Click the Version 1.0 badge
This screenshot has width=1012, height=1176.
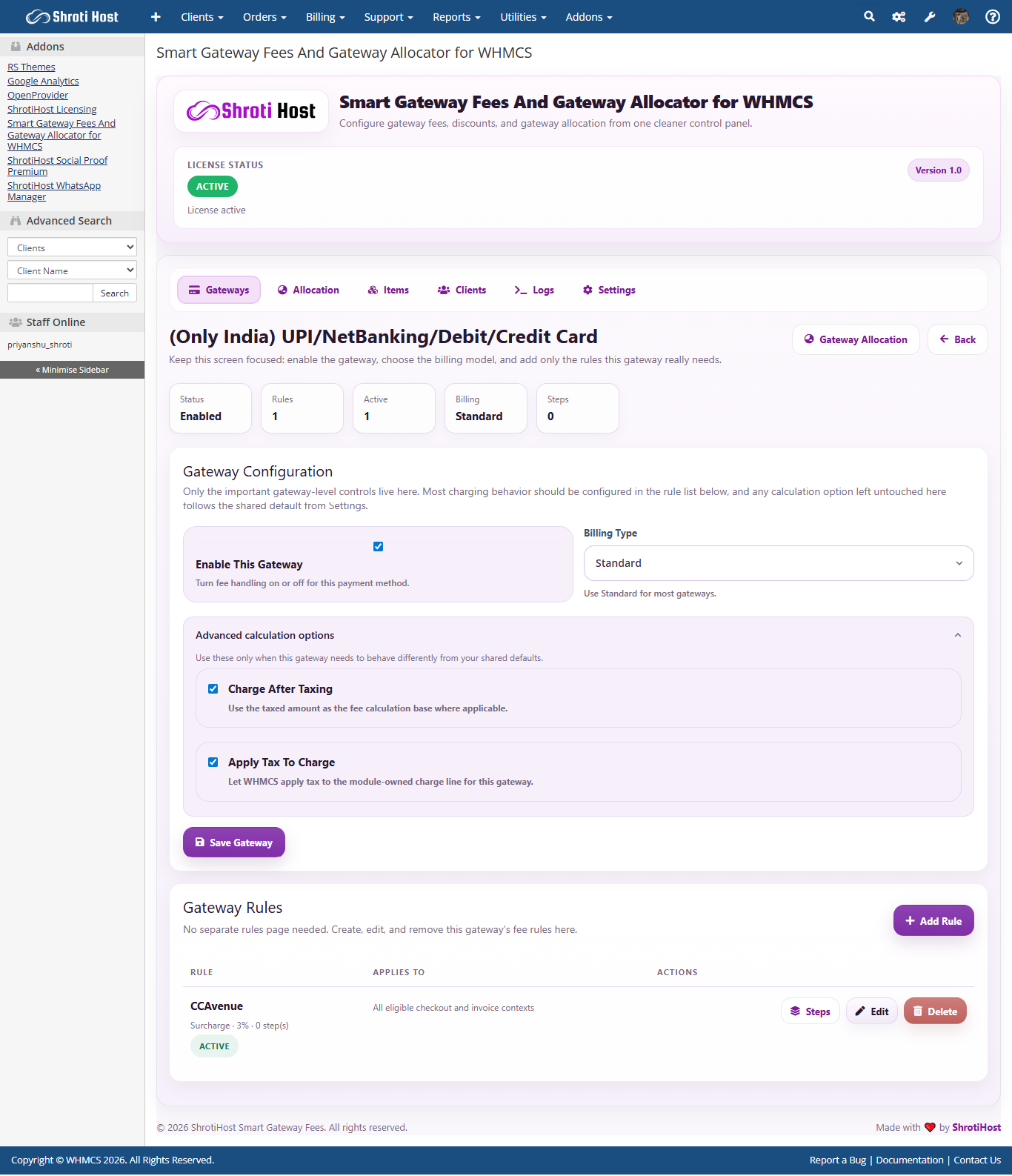[938, 170]
